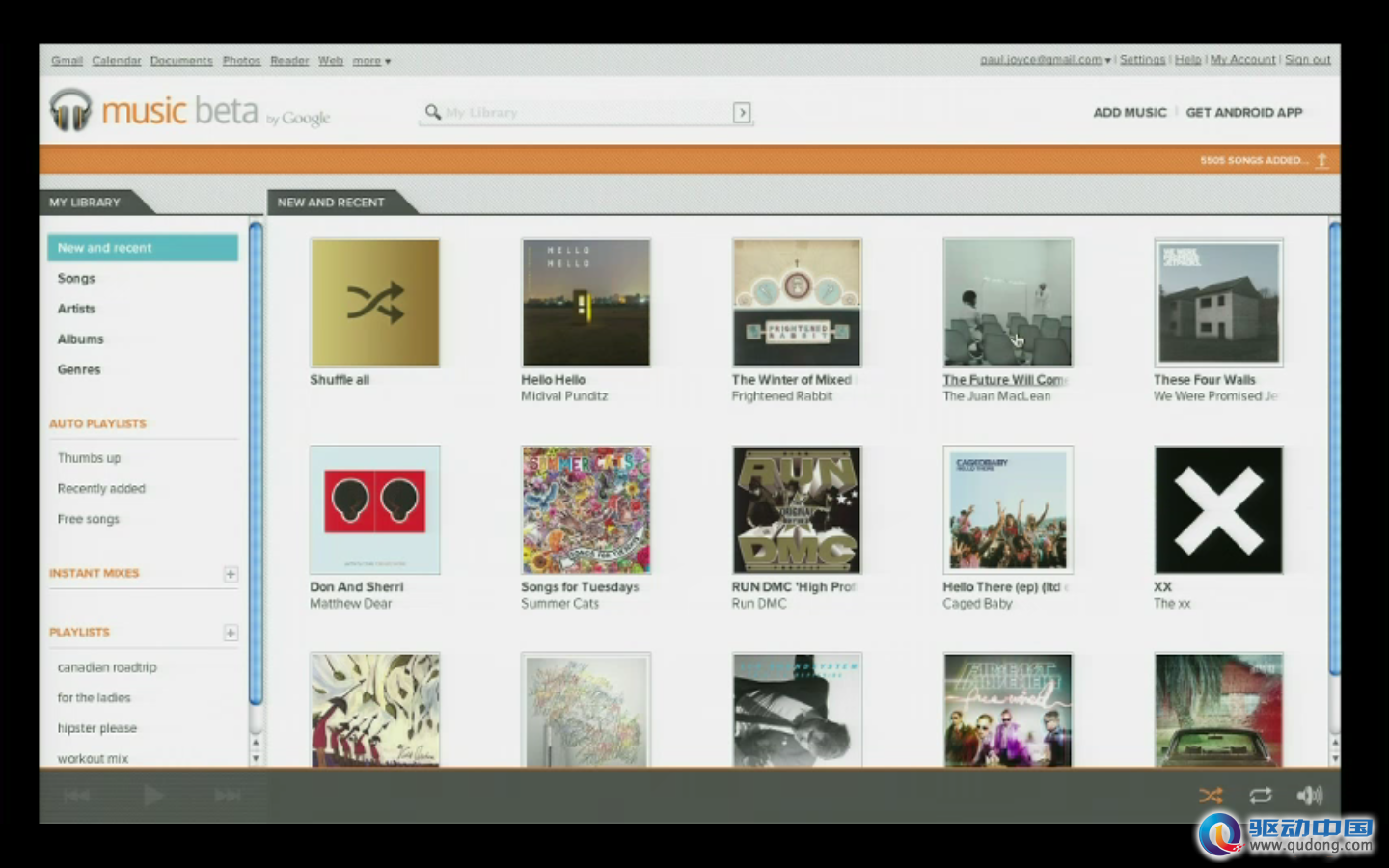1389x868 pixels.
Task: Add a new instant mix
Action: [231, 574]
